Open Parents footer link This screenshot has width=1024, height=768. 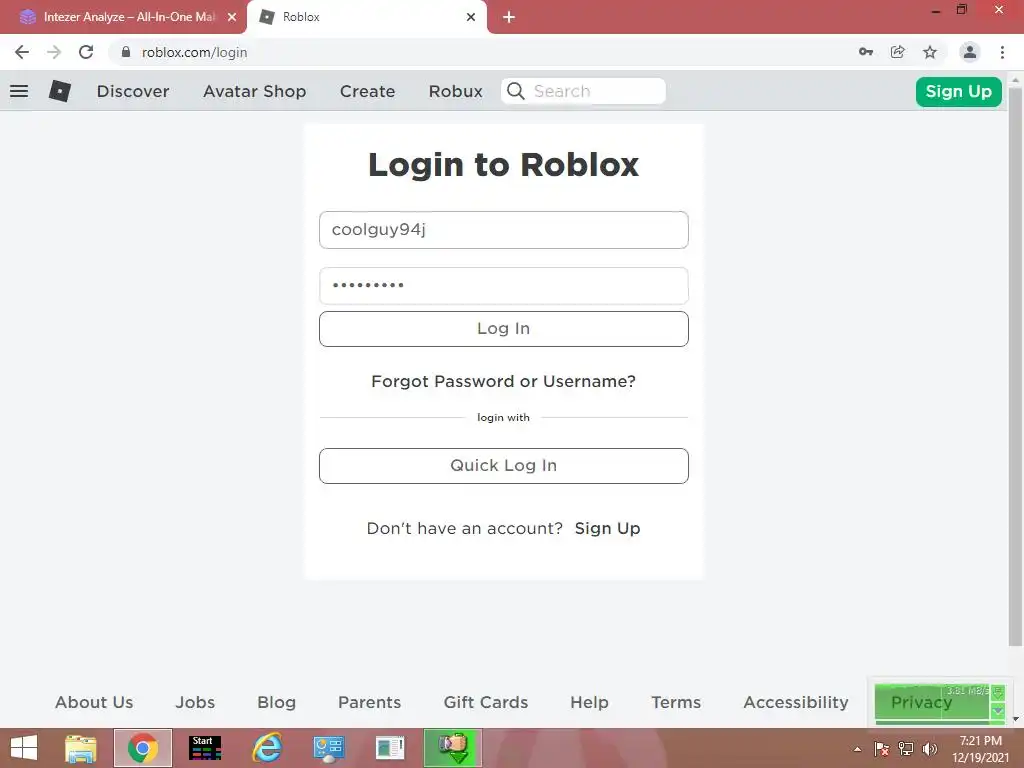click(x=370, y=702)
